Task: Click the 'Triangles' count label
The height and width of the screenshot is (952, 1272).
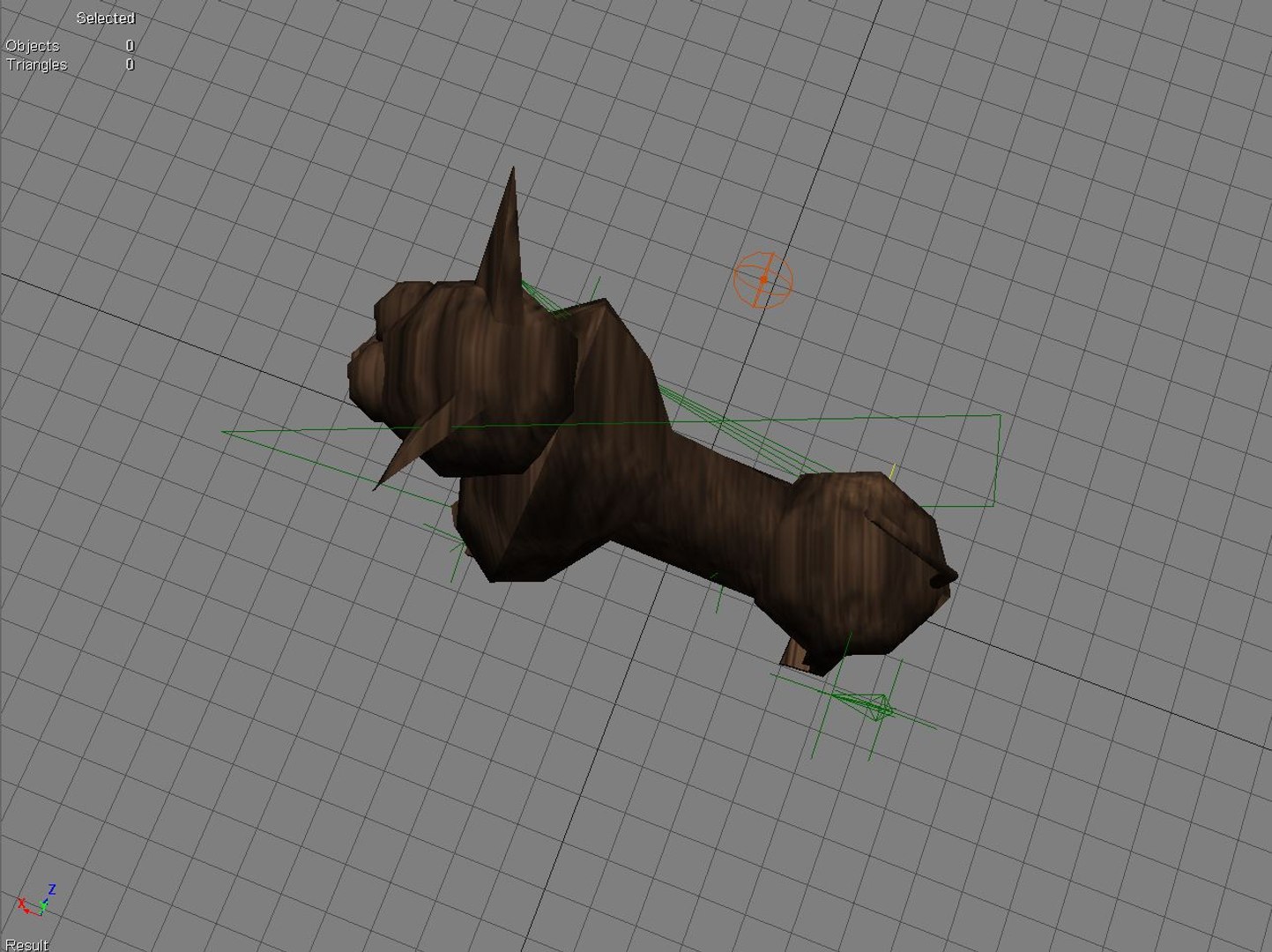Action: click(36, 64)
